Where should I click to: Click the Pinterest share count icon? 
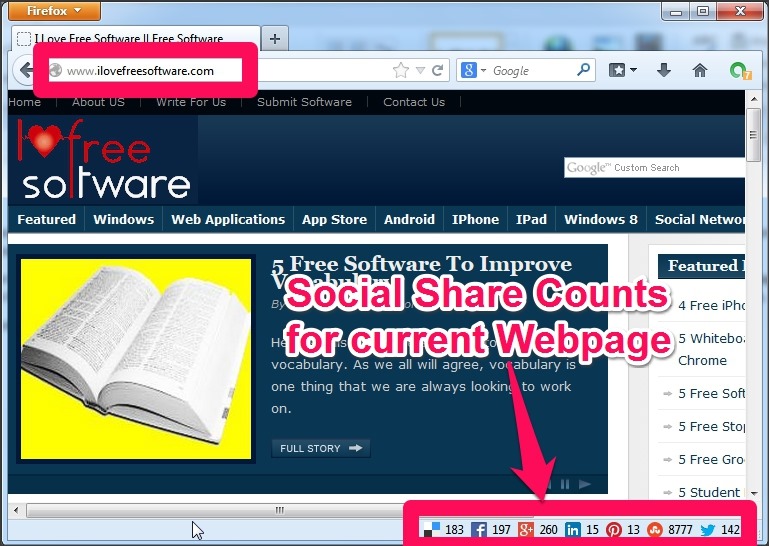pyautogui.click(x=614, y=530)
